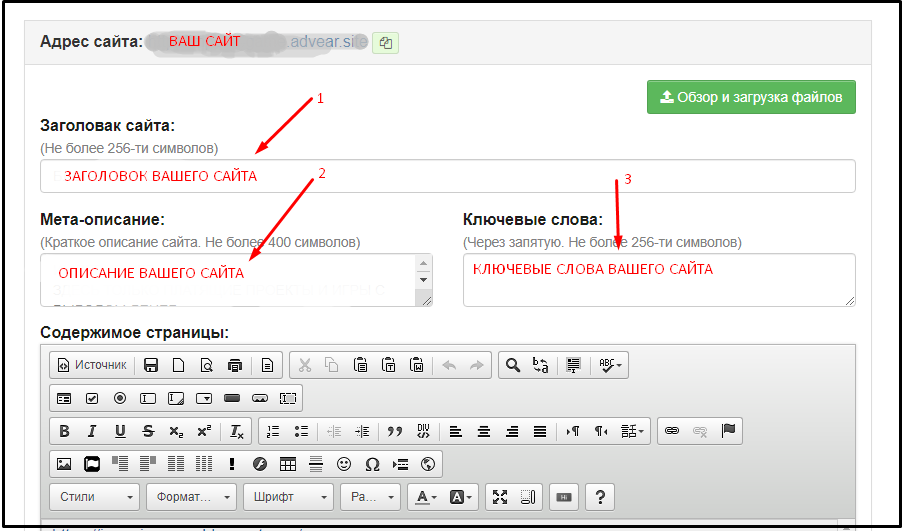This screenshot has height=531, width=903.
Task: Open the Text Color picker
Action: point(426,497)
